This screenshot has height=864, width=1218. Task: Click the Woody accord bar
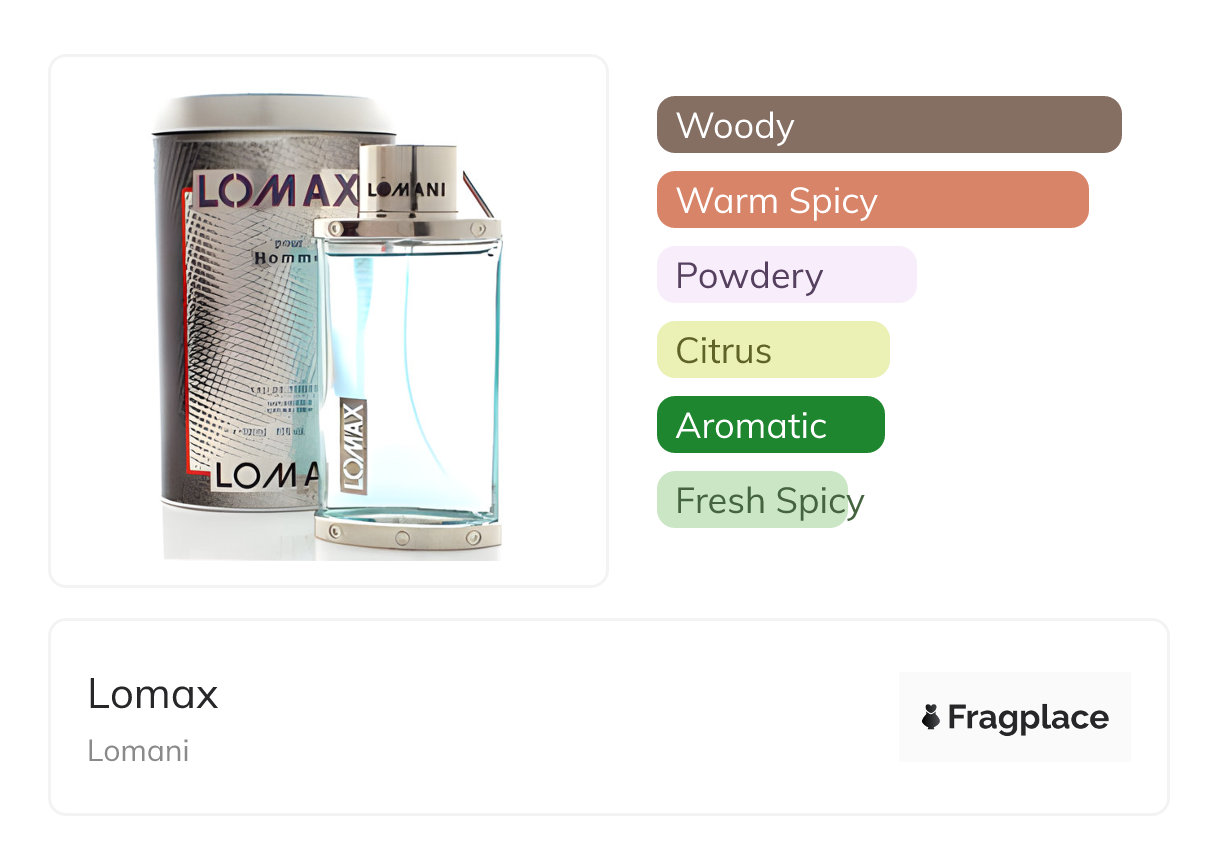tap(888, 125)
